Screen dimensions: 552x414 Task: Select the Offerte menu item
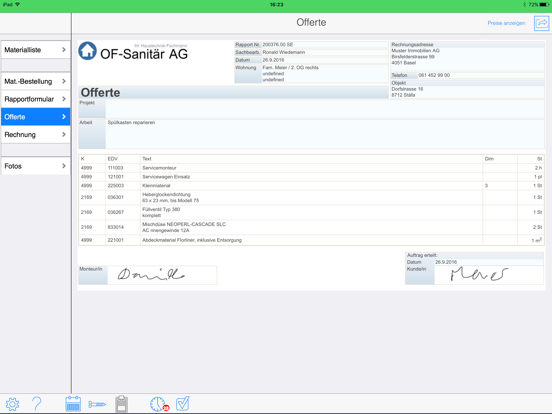[x=36, y=117]
